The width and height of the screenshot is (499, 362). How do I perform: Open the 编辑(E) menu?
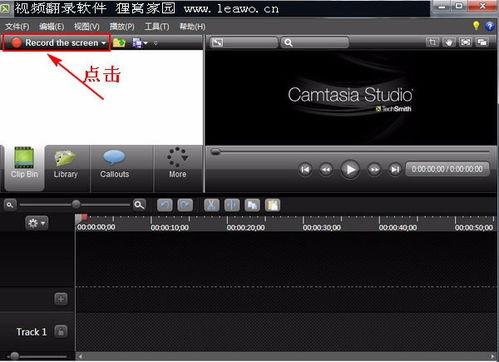[x=51, y=27]
